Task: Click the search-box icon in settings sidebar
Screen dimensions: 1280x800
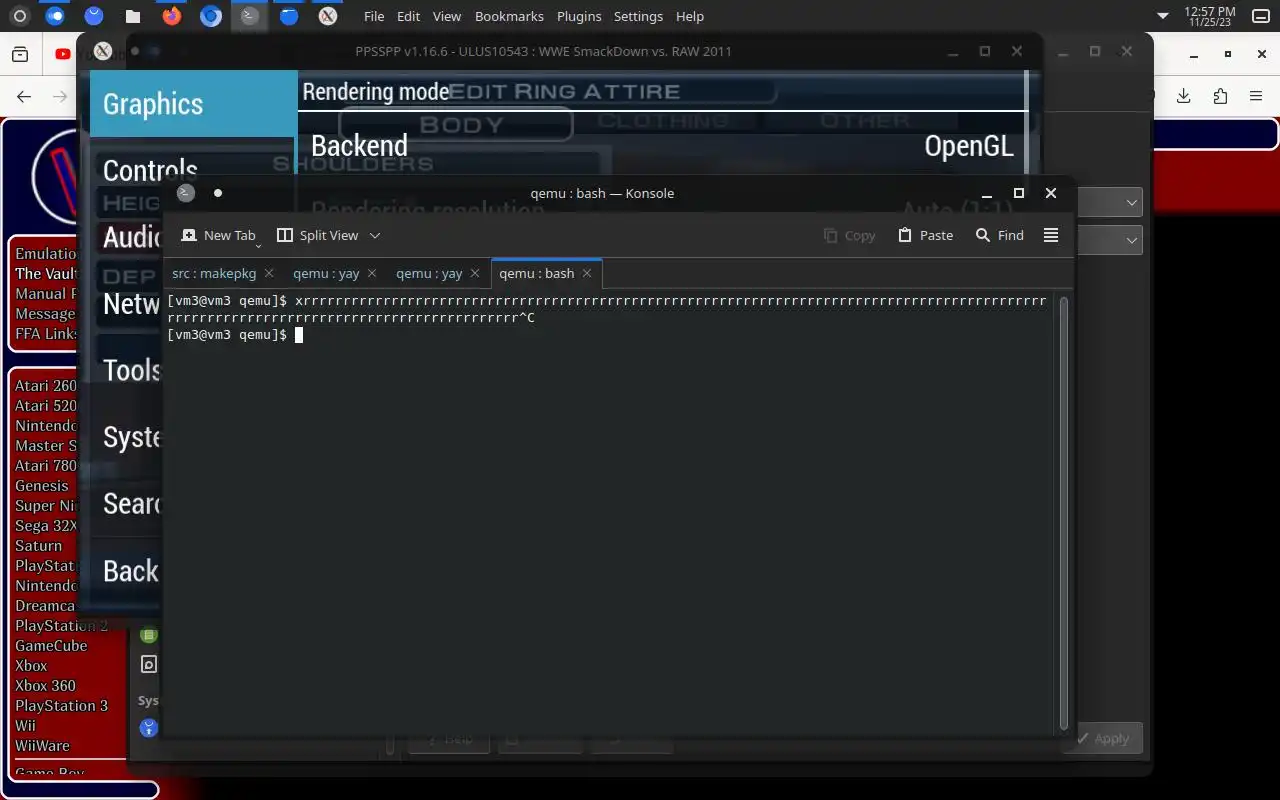Action: 148,664
